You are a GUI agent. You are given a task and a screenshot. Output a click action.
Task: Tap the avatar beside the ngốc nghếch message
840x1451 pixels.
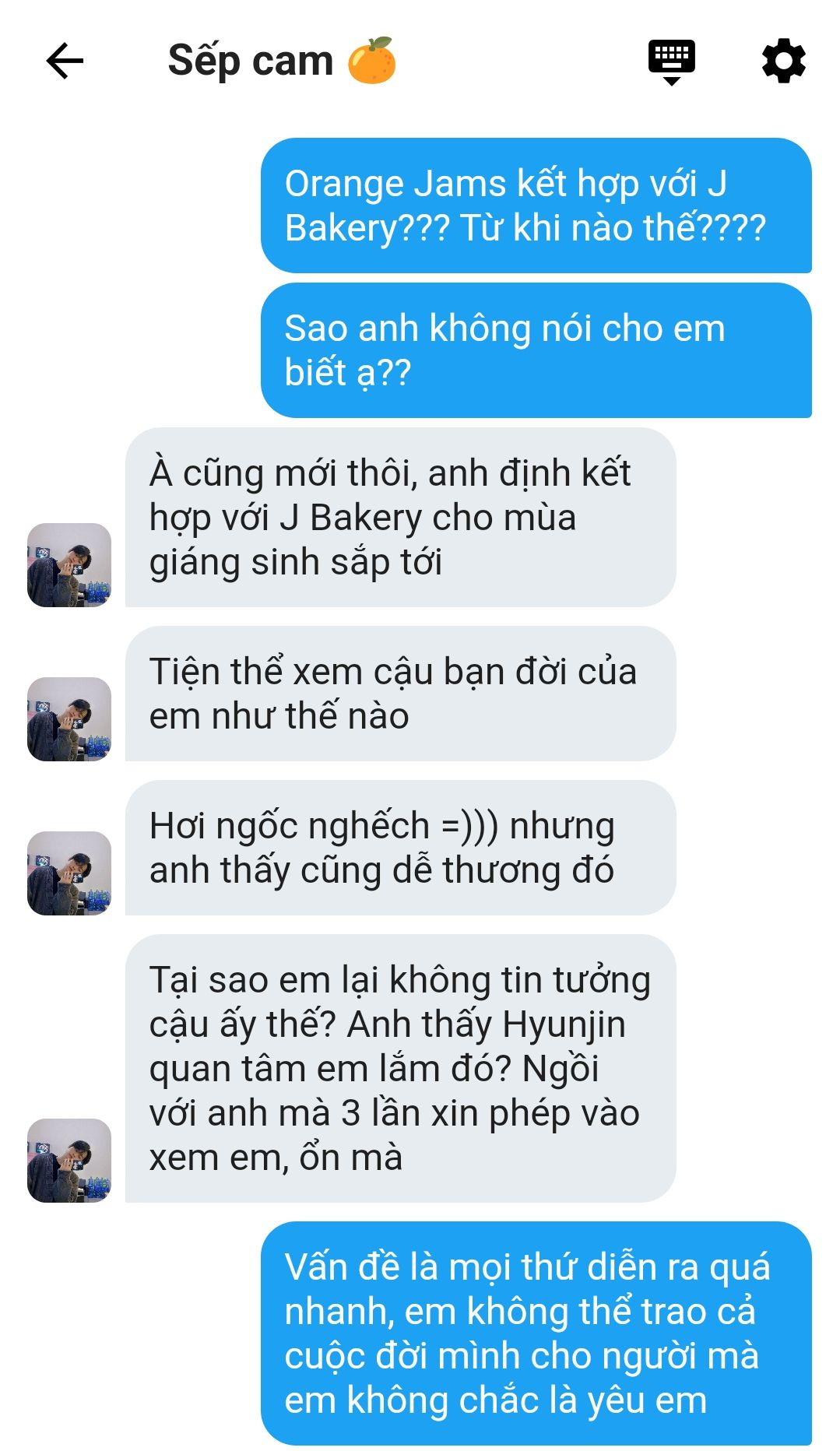[69, 873]
